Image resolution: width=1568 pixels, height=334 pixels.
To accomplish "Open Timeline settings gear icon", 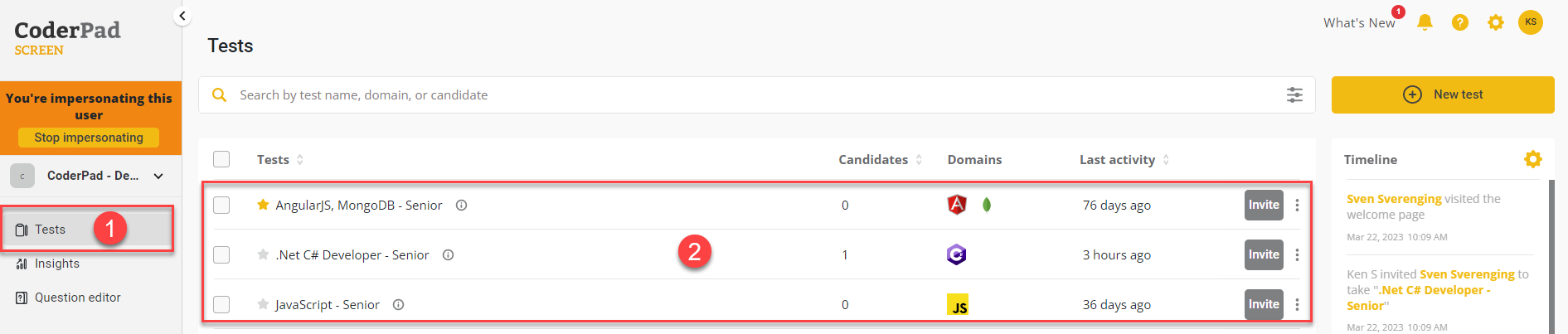I will point(1532,159).
